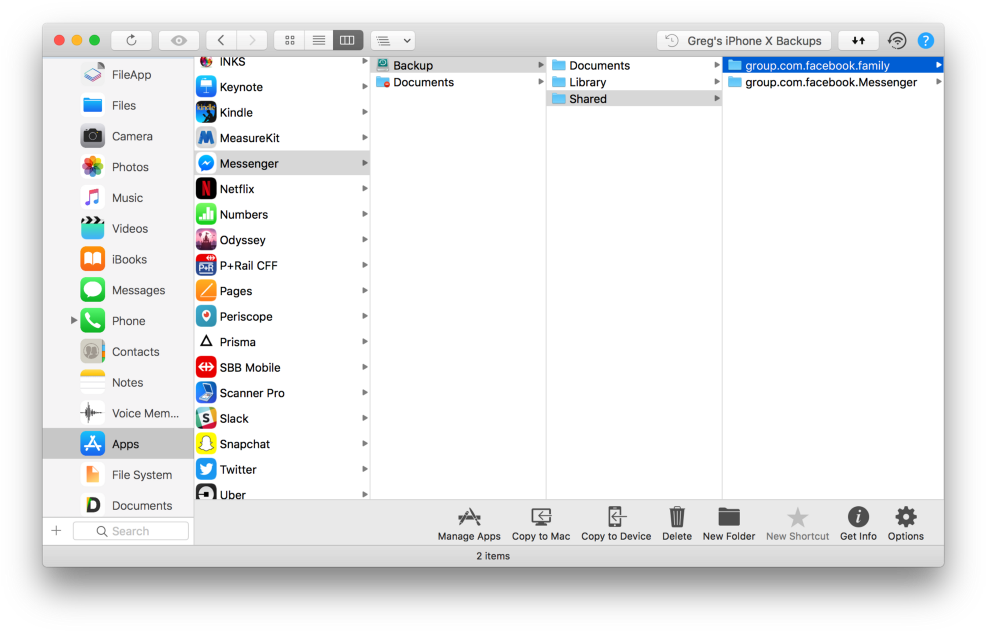Click the plus add button
Viewport: 986px width, 631px height.
pyautogui.click(x=56, y=531)
